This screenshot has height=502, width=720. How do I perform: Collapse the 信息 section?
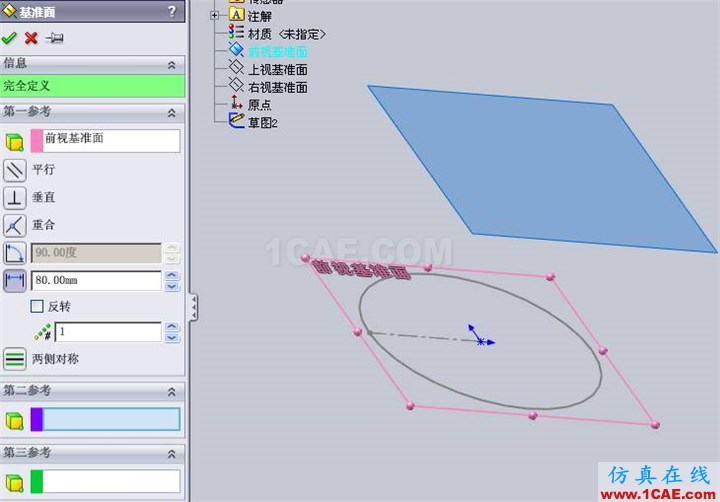pos(172,65)
